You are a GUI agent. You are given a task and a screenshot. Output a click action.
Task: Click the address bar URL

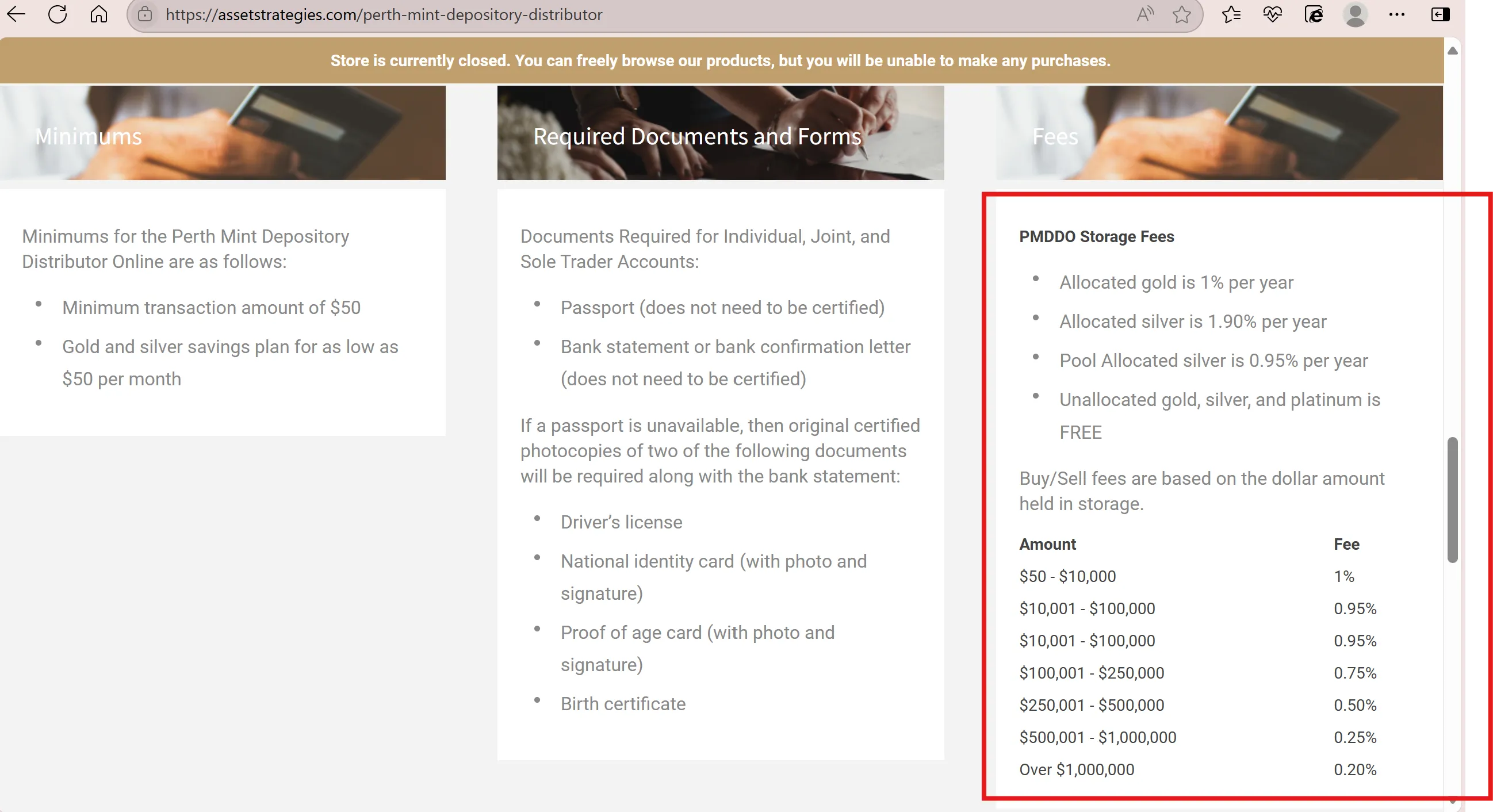point(384,14)
